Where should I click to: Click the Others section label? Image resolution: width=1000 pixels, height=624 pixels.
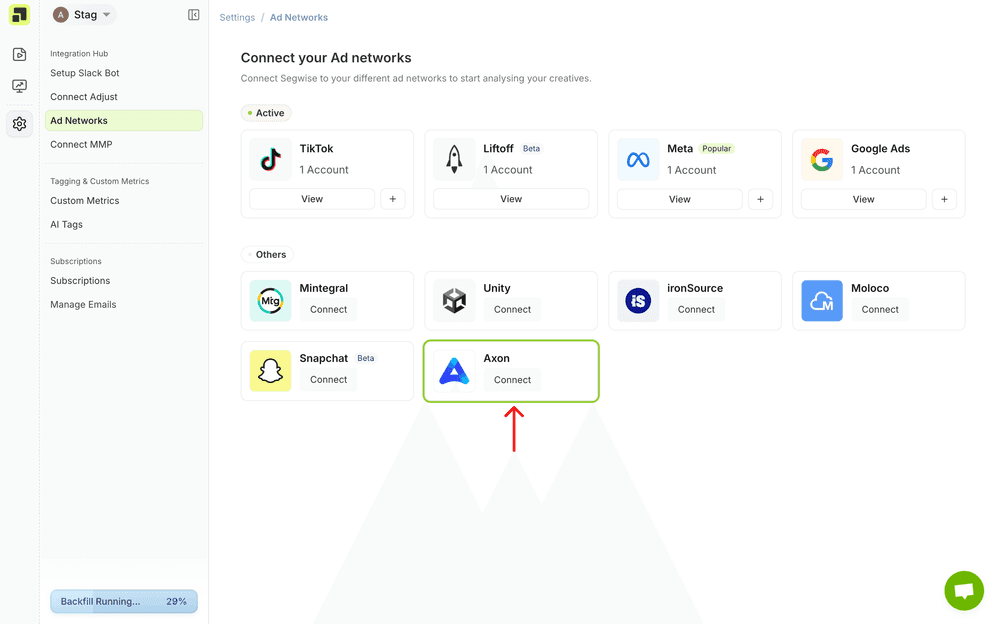tap(267, 255)
